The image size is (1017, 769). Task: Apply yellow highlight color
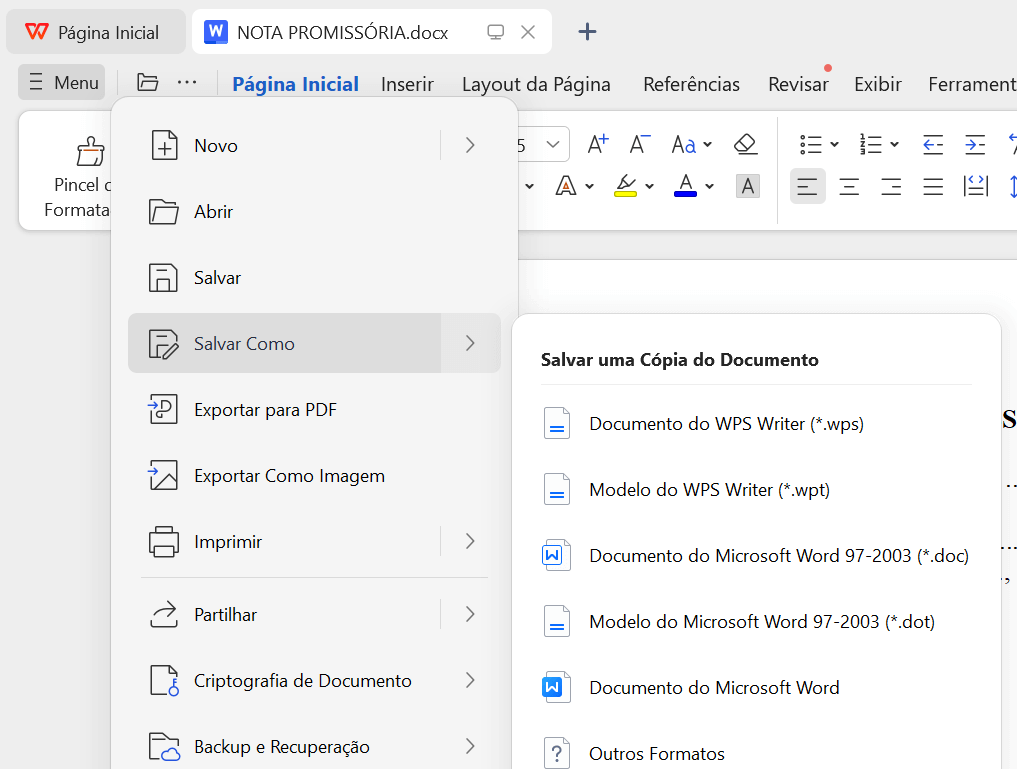626,186
